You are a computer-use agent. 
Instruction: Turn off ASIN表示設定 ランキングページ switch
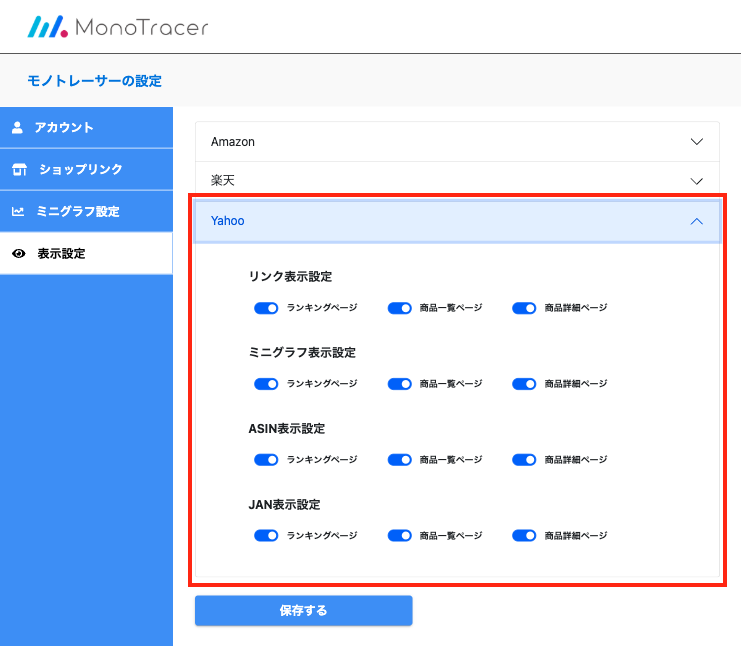click(266, 460)
